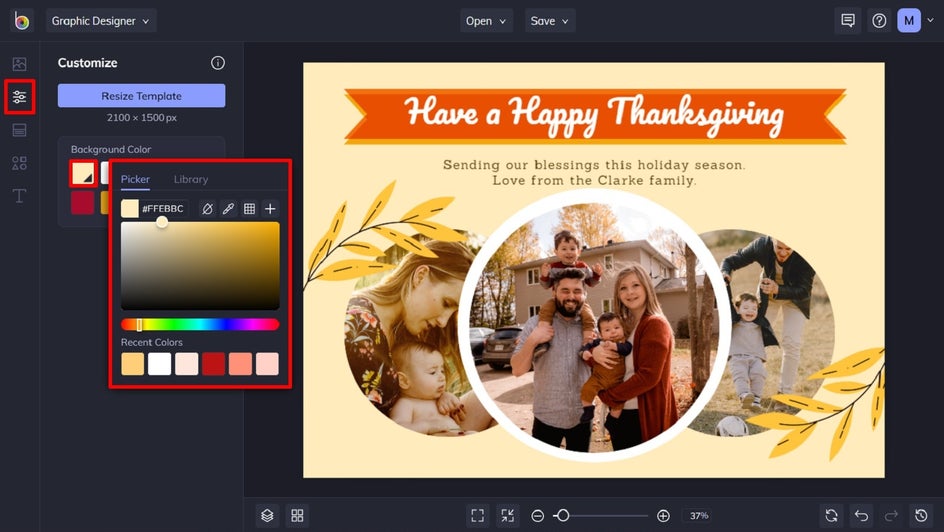944x532 pixels.
Task: Click the M account avatar
Action: pyautogui.click(x=909, y=21)
